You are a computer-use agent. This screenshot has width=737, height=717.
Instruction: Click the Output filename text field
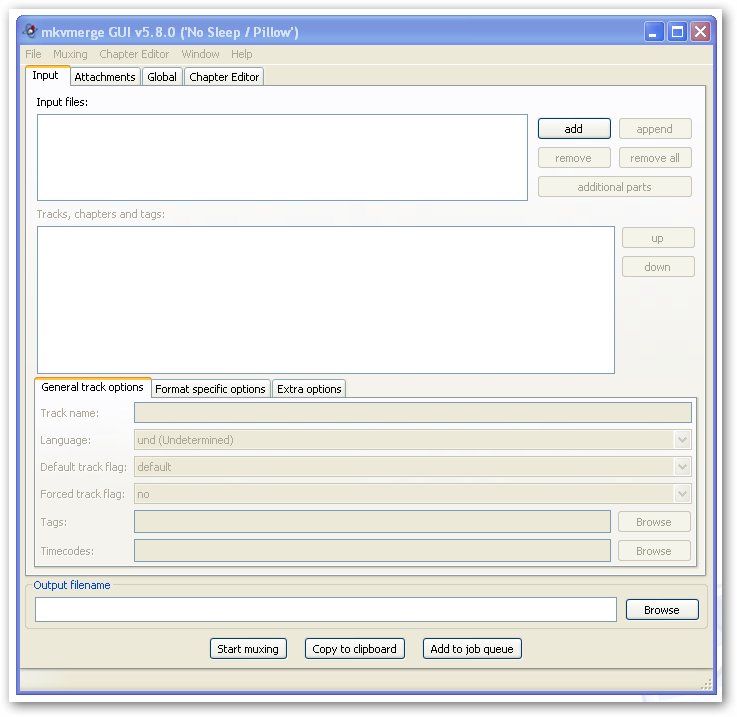[x=325, y=610]
